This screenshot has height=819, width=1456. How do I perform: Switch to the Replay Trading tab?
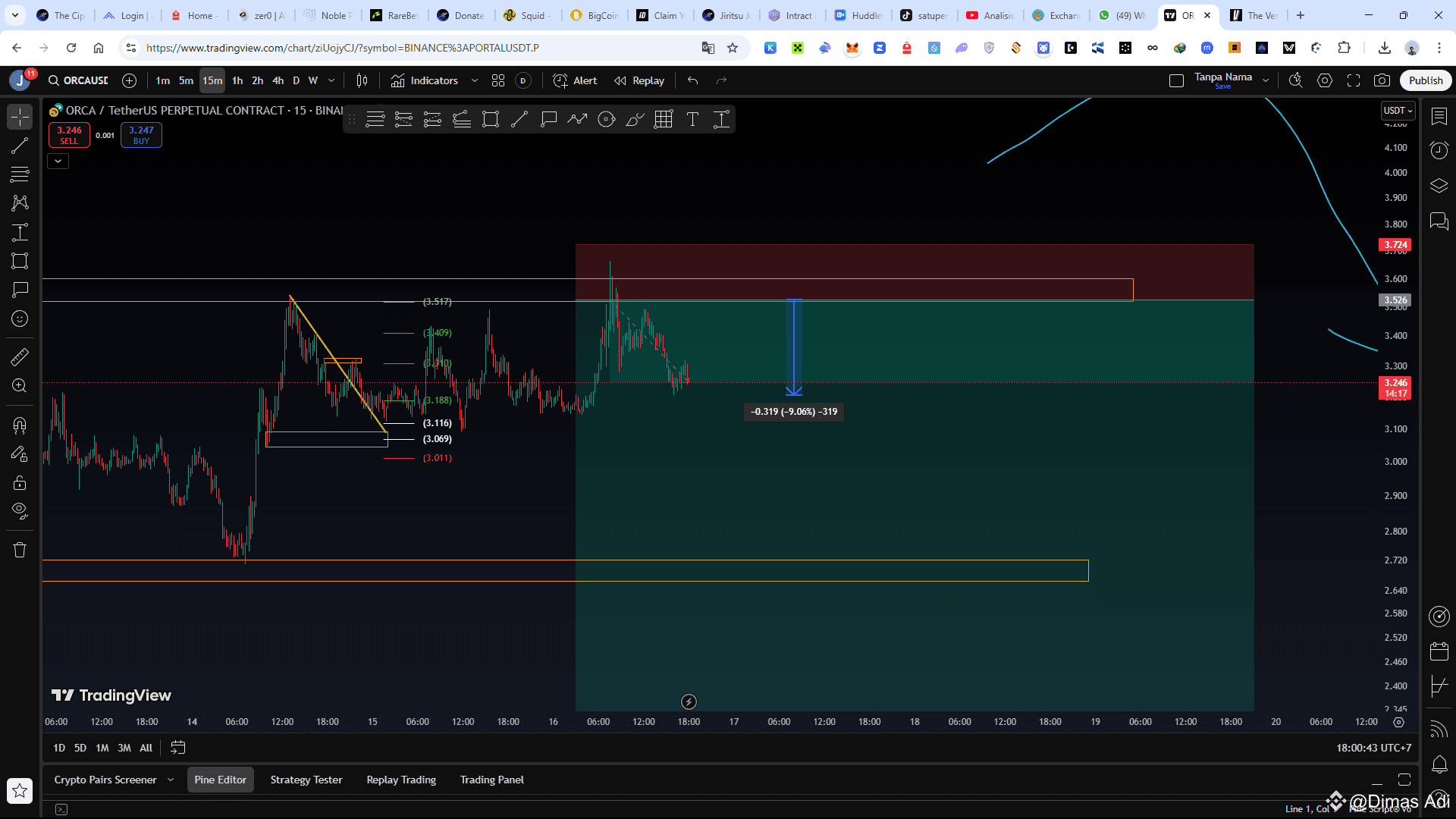click(401, 780)
